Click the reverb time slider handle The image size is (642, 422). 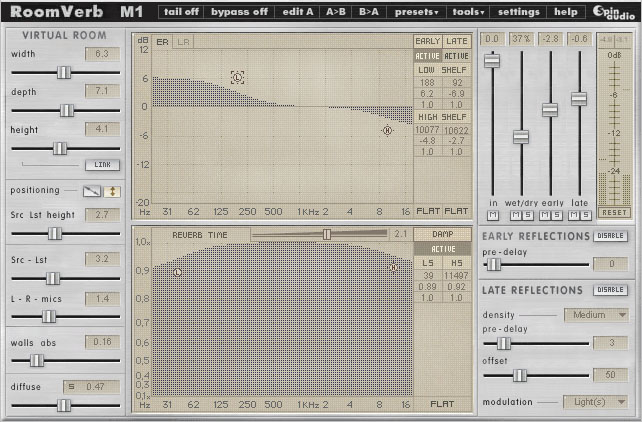click(326, 234)
